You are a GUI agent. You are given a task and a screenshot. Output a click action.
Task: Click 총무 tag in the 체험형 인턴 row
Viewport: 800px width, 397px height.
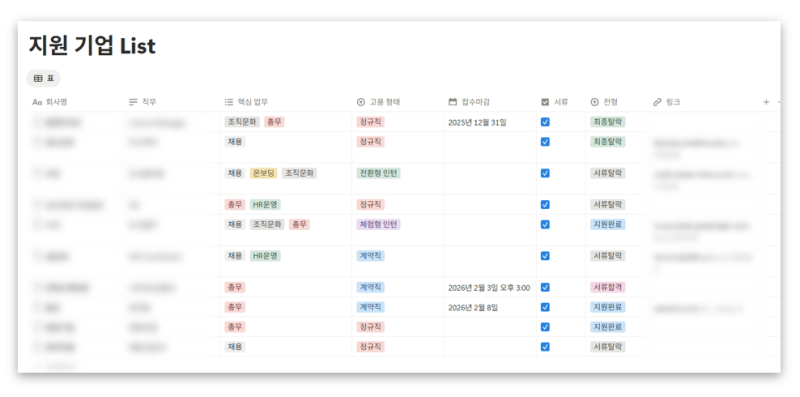[299, 225]
